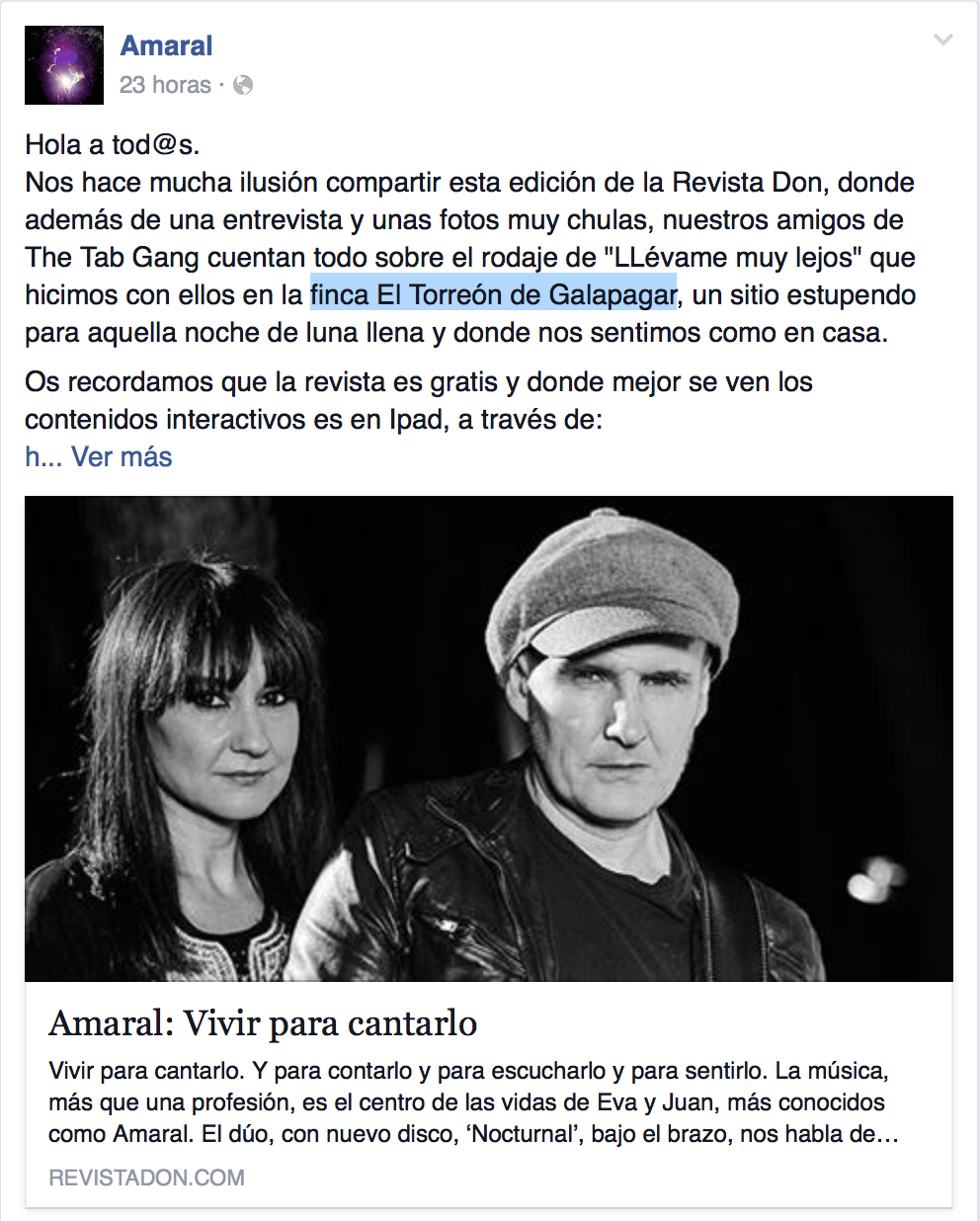
Task: Click the public globe privacy icon
Action: (243, 85)
